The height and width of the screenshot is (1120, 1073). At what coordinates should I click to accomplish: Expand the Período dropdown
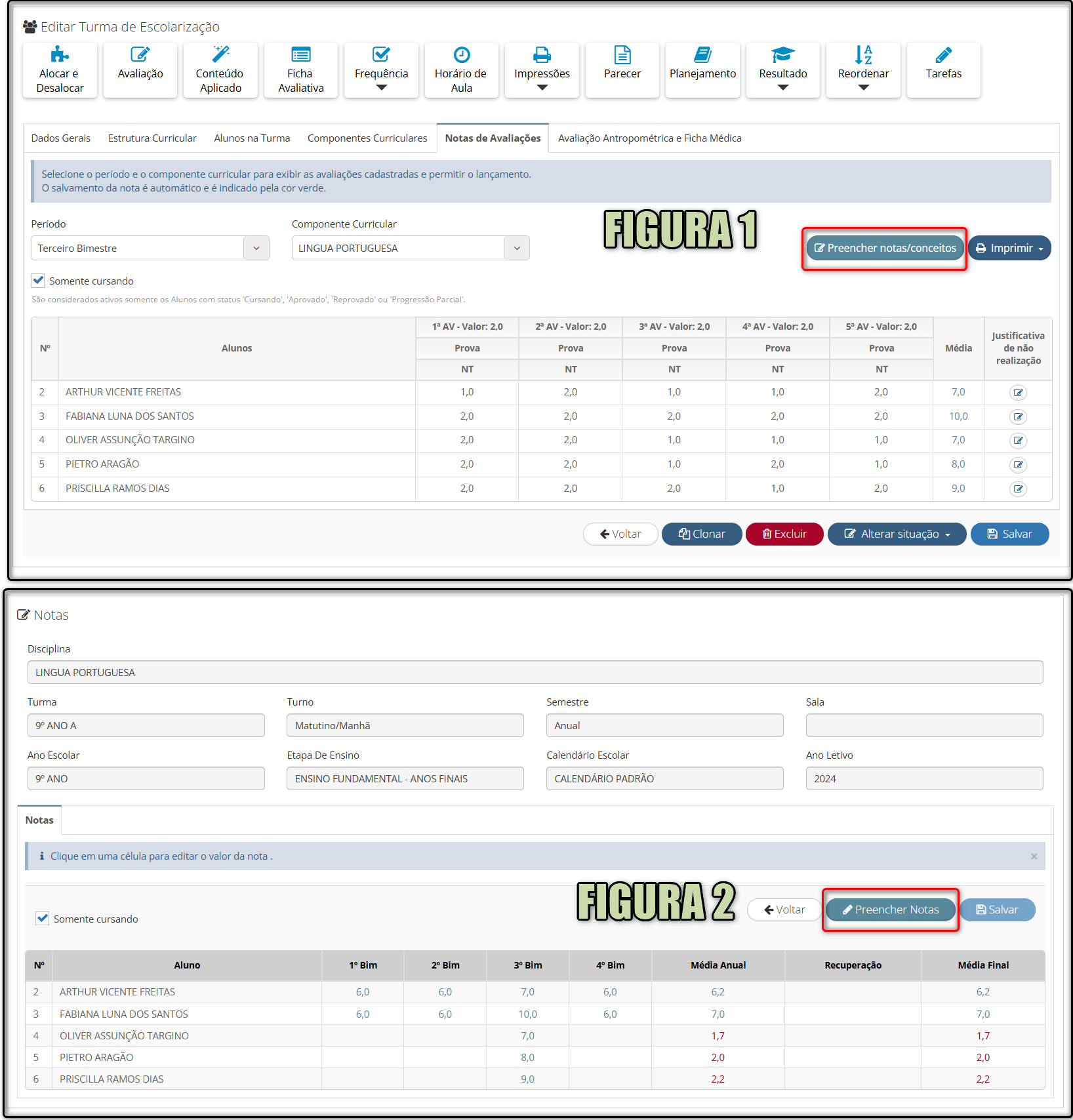point(256,249)
